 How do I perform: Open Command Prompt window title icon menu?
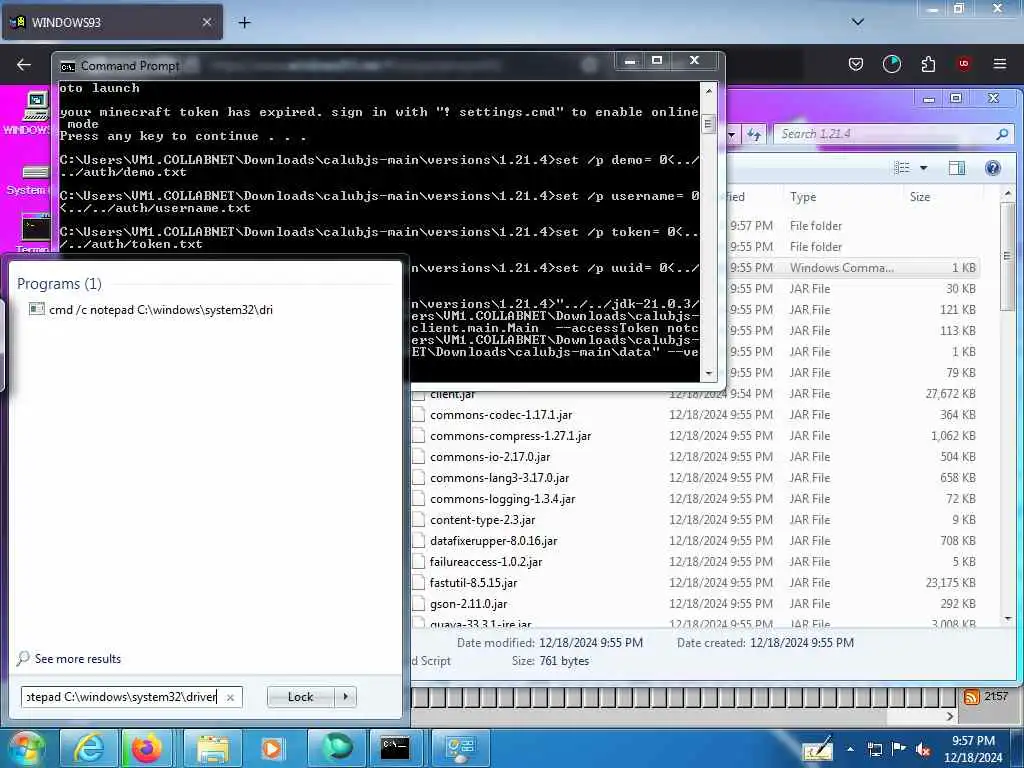coord(67,67)
